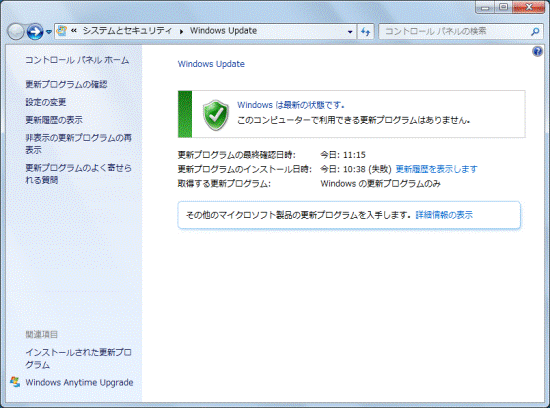This screenshot has width=550, height=408.
Task: Click 詳細情報の表示 link
Action: tap(444, 215)
